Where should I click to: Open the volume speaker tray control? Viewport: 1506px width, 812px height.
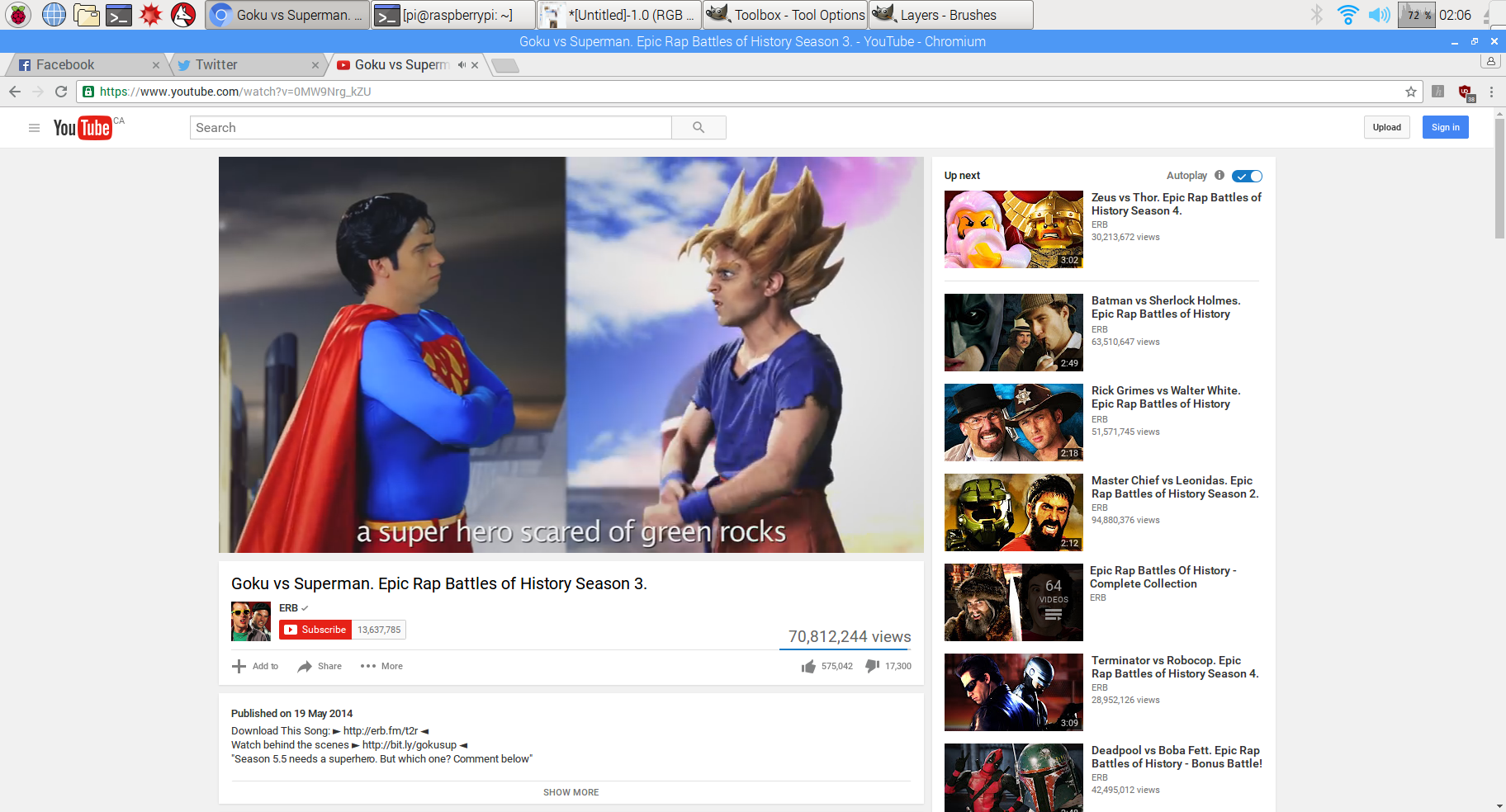1379,15
